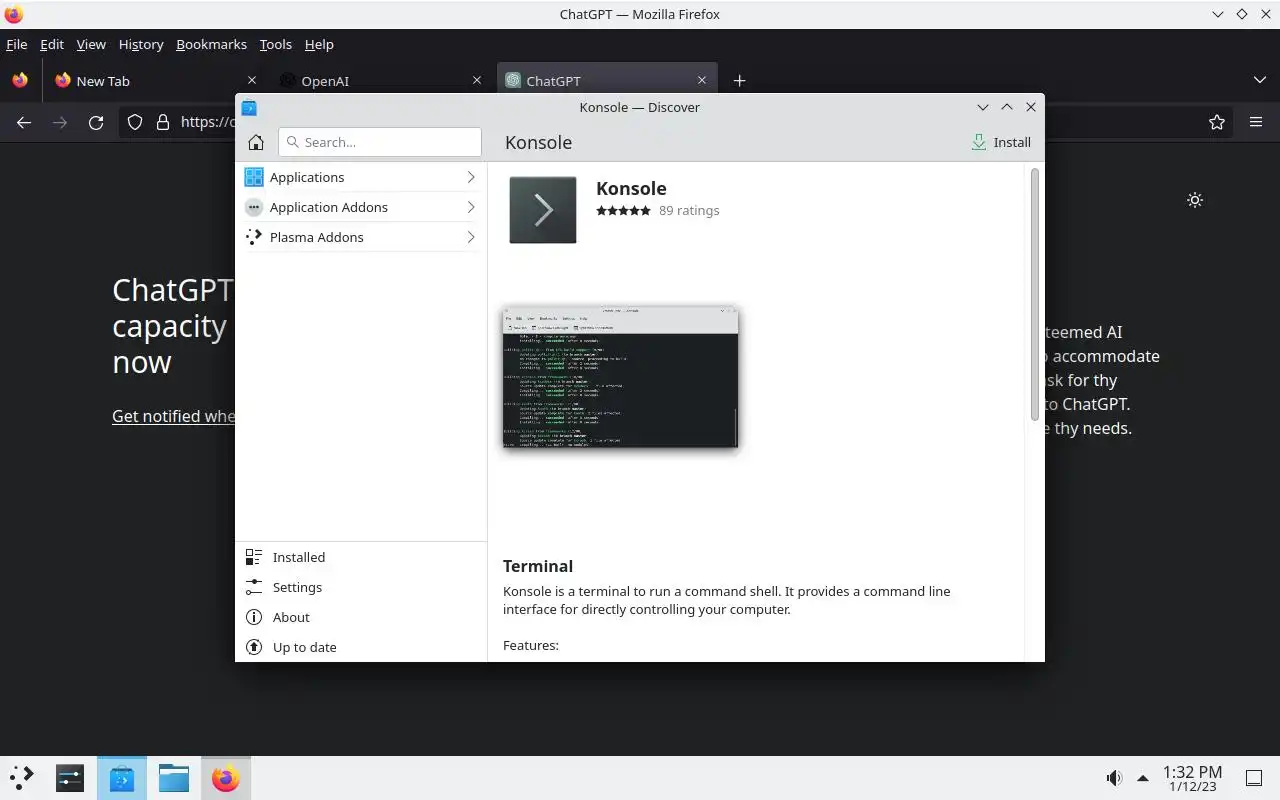Click the five-star rating display

coord(623,210)
